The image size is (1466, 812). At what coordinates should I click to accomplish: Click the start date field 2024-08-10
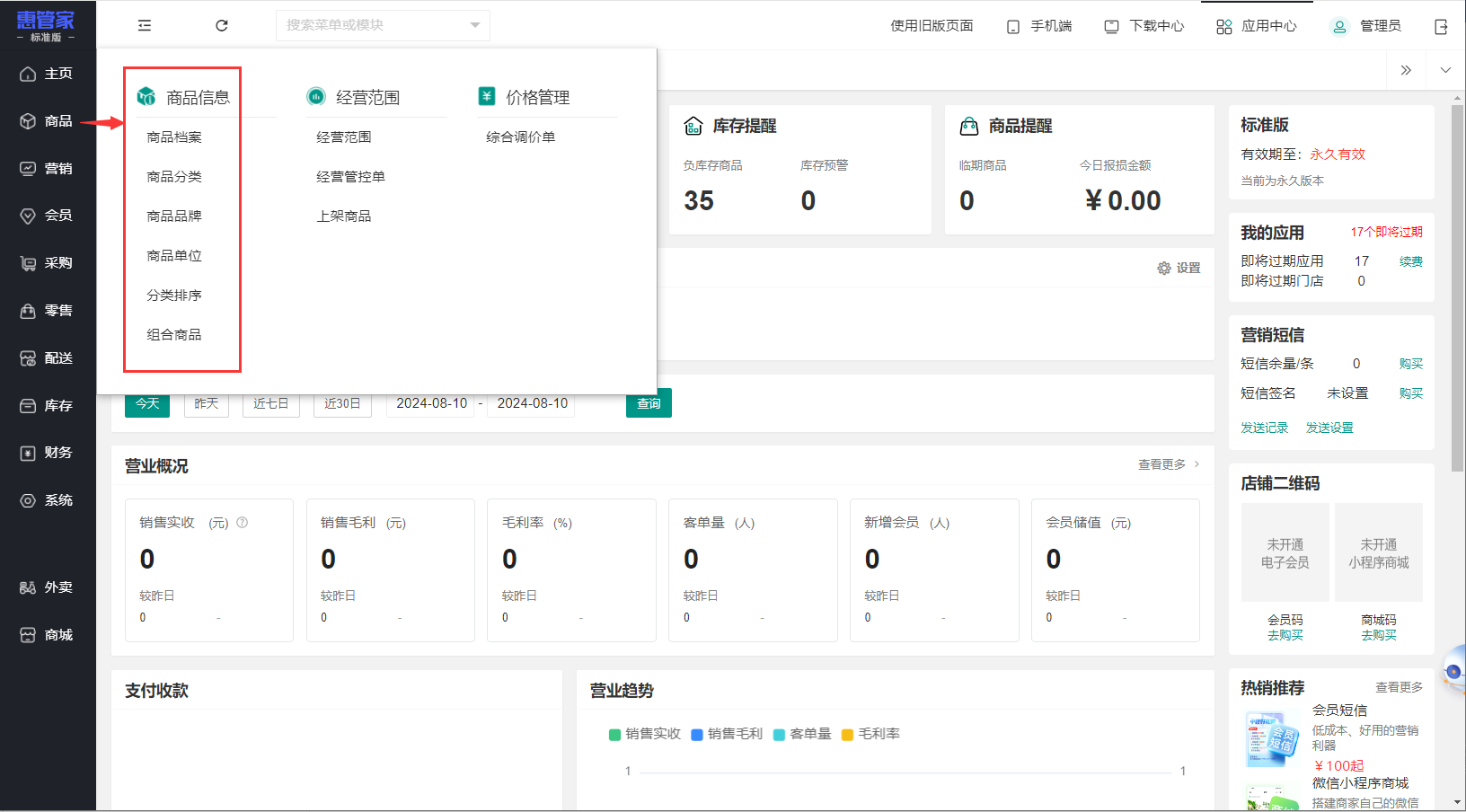point(432,404)
